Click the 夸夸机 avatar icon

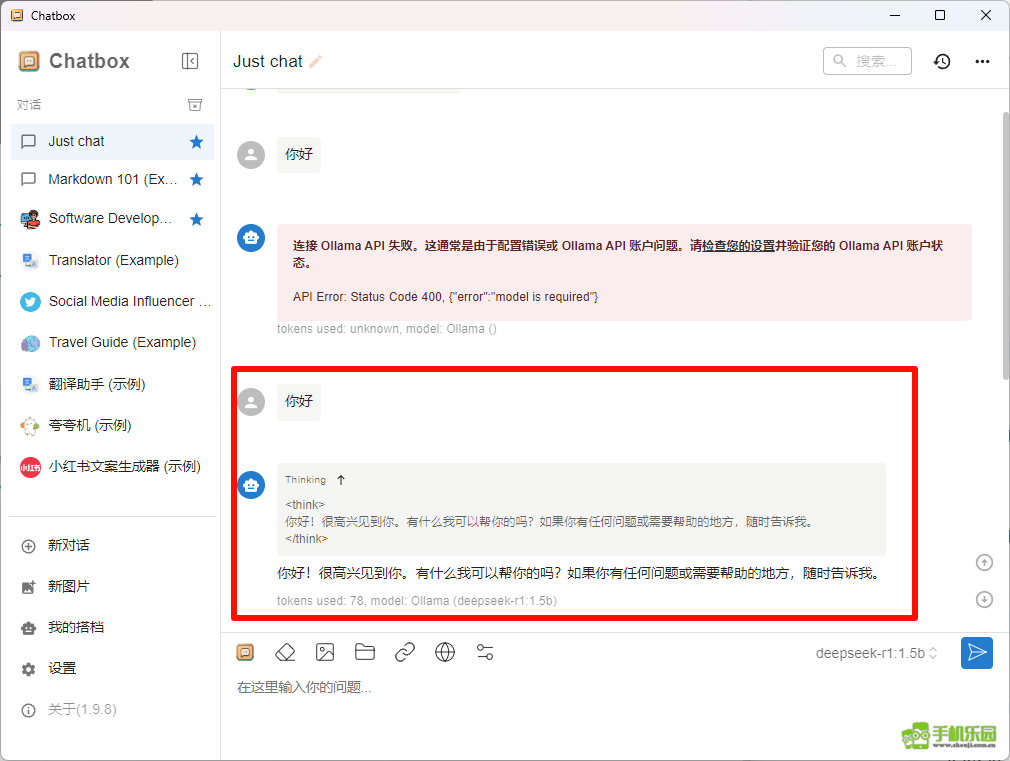[30, 426]
